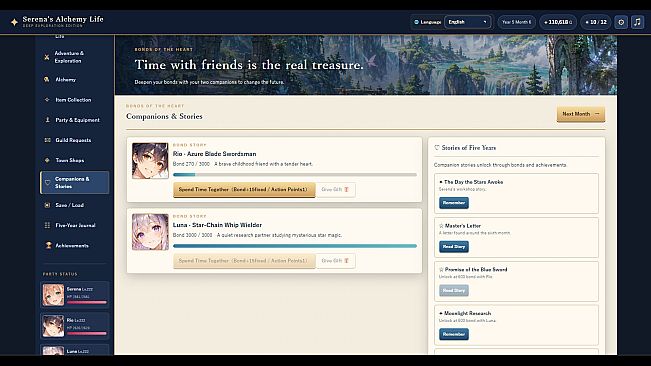This screenshot has width=651, height=366.
Task: Click the 110,618 gold counter
Action: tap(558, 22)
